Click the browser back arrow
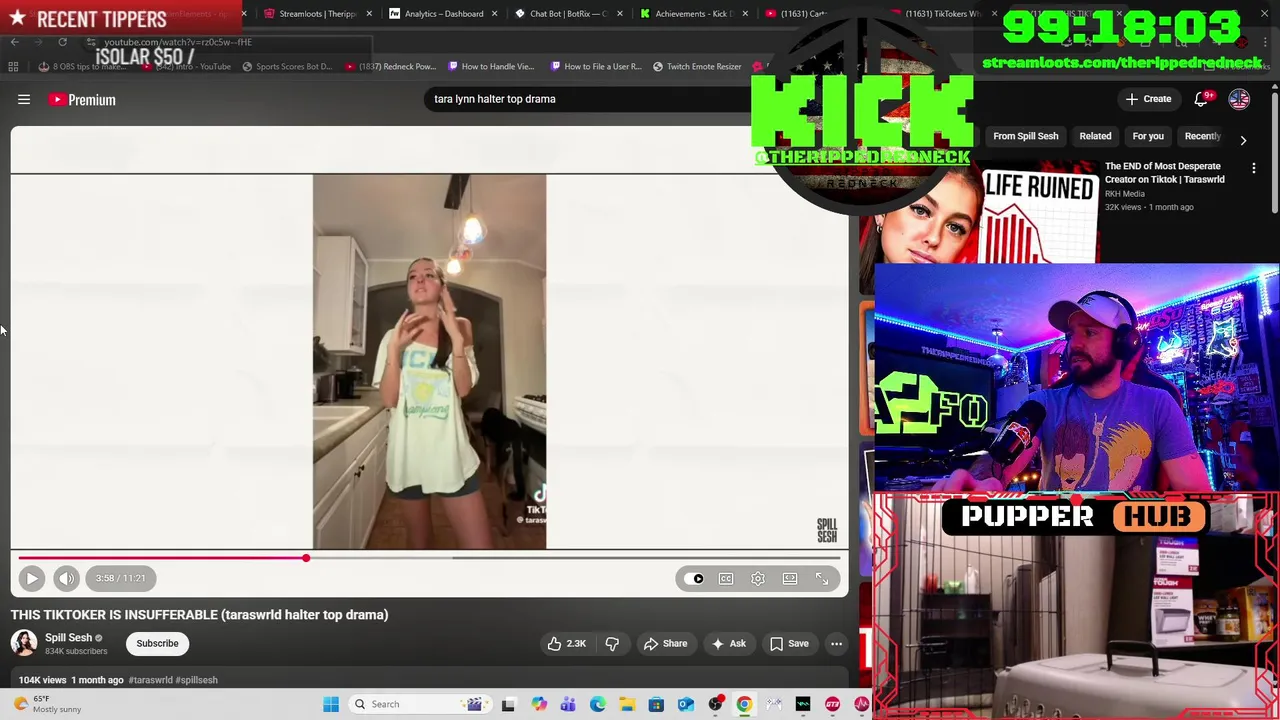The height and width of the screenshot is (720, 1280). (14, 42)
